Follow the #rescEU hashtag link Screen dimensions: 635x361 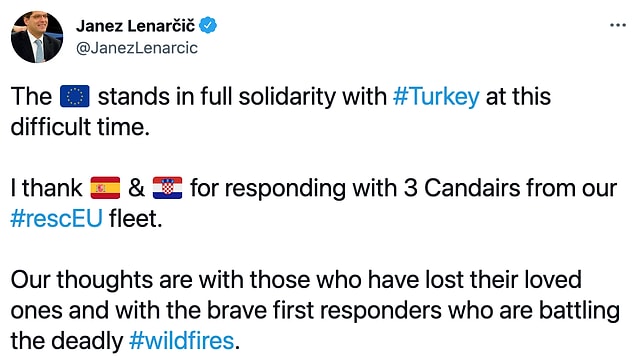(x=56, y=219)
